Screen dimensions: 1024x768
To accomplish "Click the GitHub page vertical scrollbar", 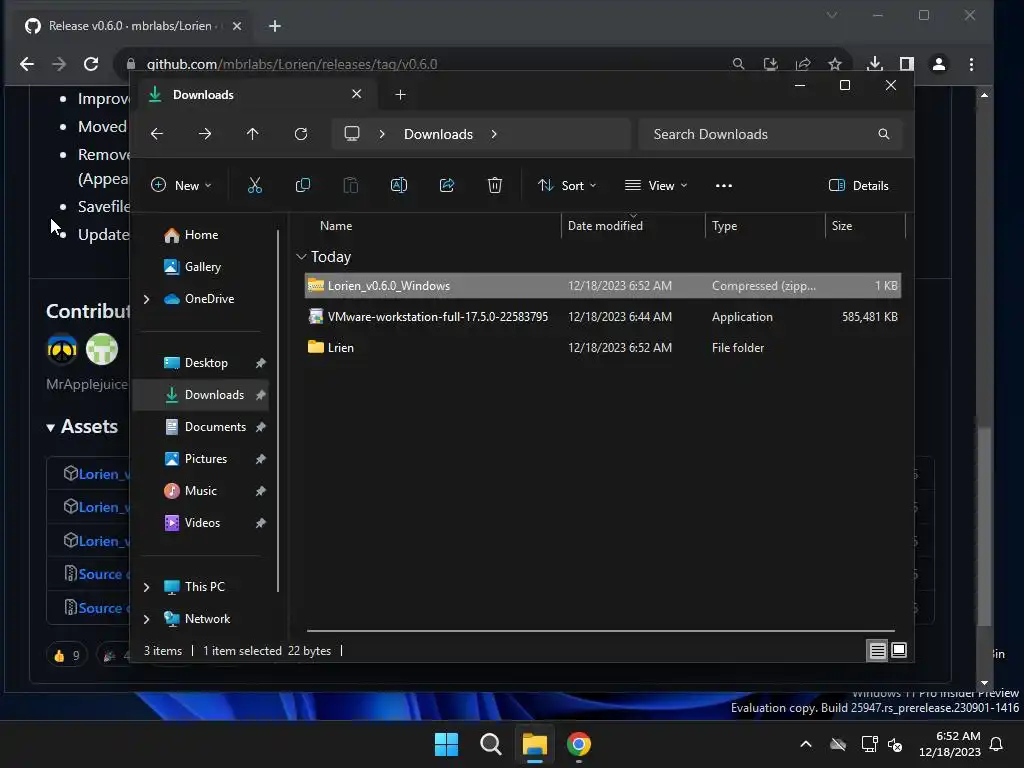I will coord(984,526).
